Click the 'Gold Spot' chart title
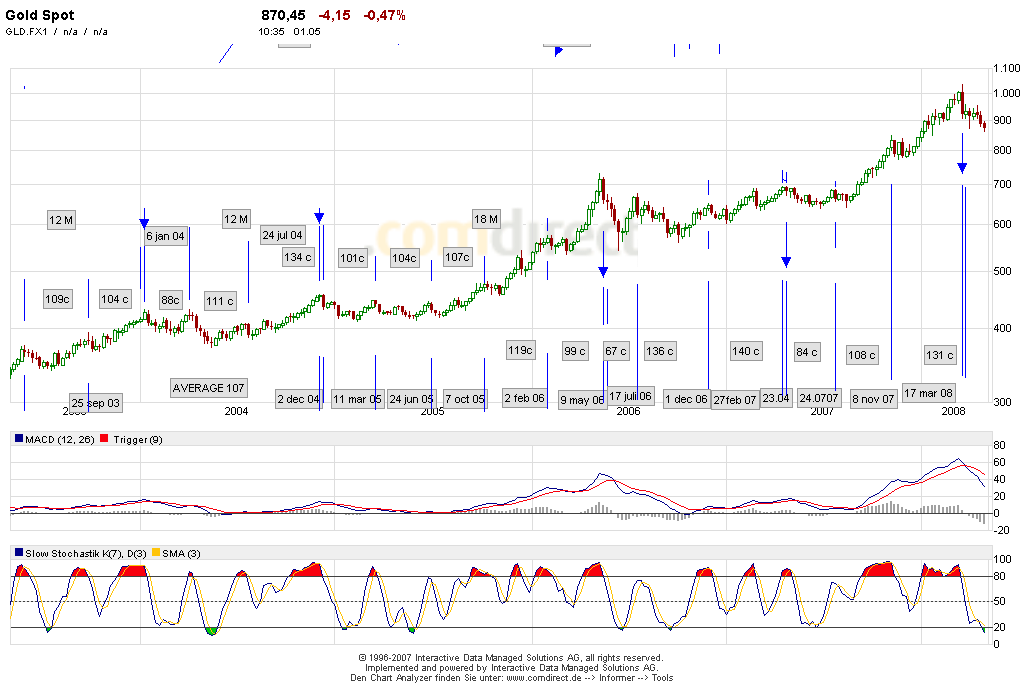Image resolution: width=1024 pixels, height=683 pixels. (x=40, y=16)
